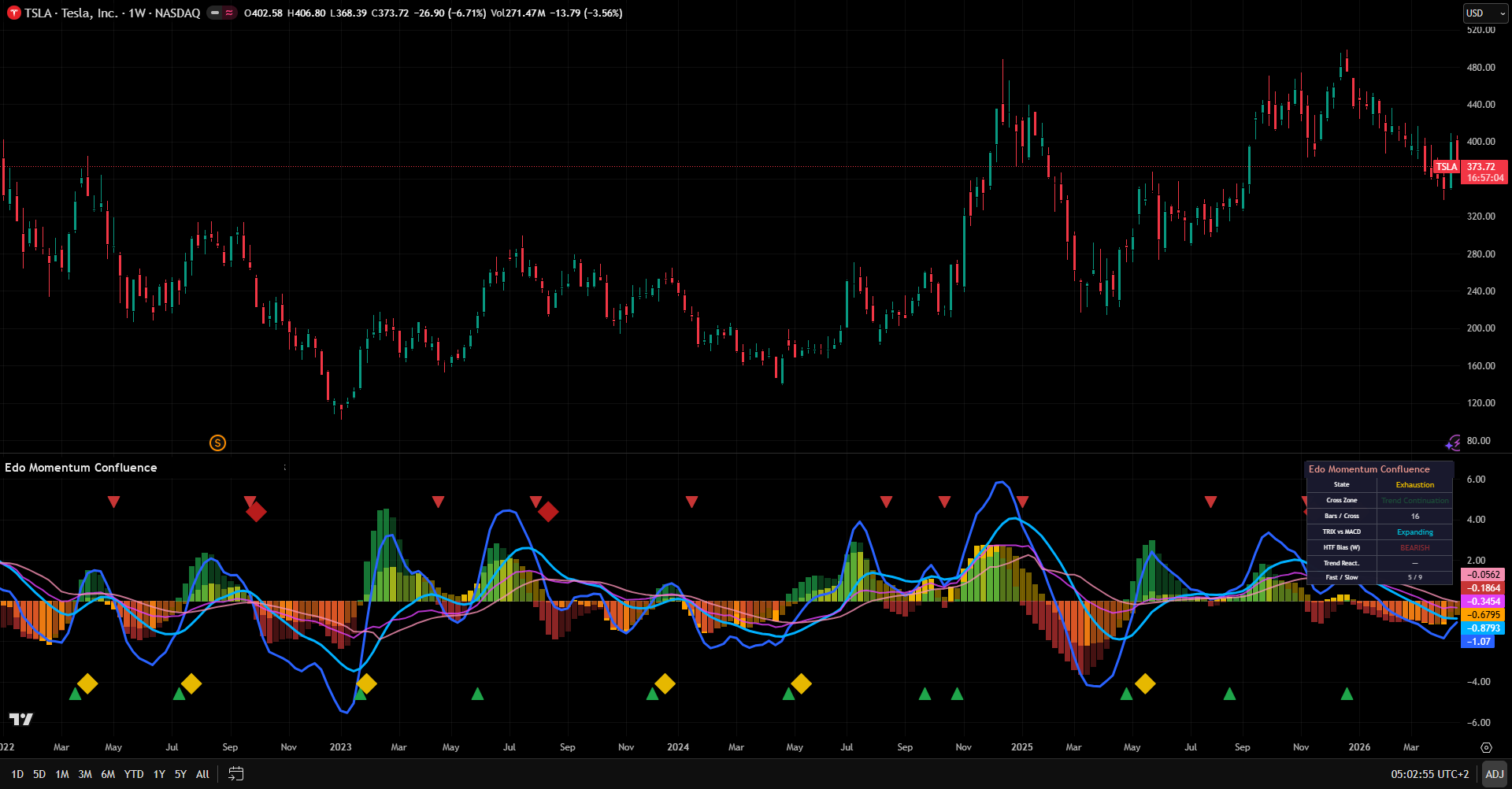Click the Vol 271.47M volume readout

coord(518,13)
